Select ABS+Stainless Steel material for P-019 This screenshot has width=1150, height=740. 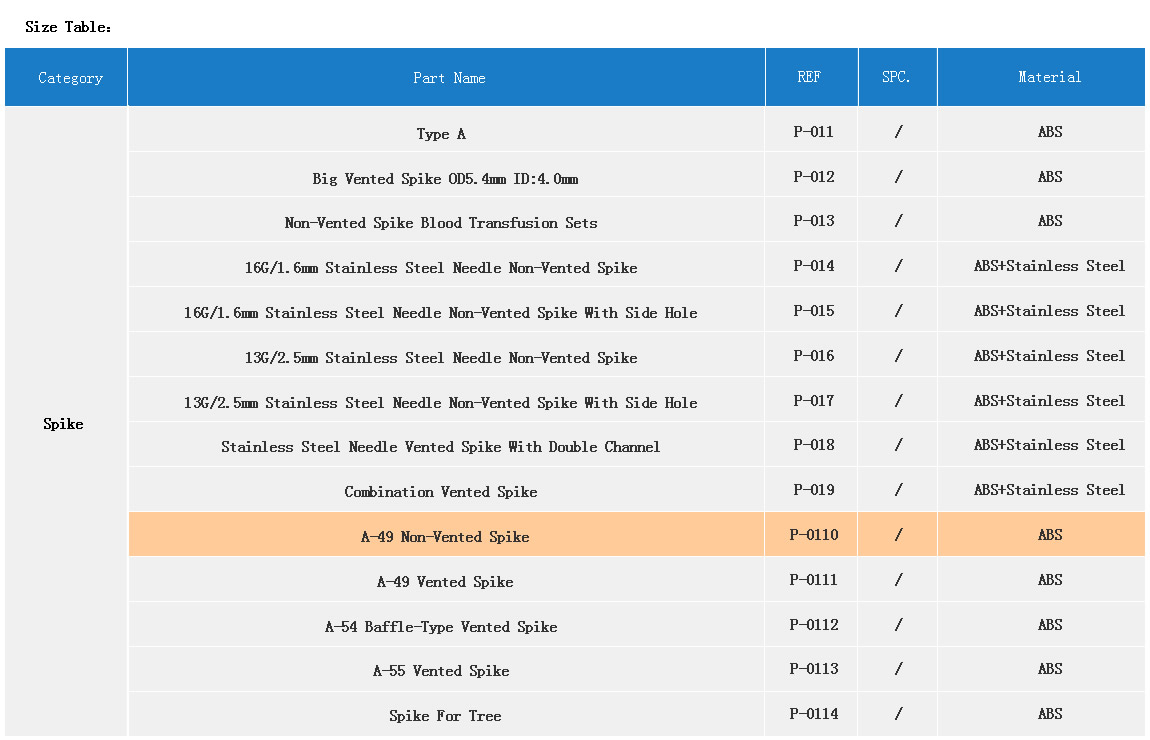click(x=1049, y=490)
